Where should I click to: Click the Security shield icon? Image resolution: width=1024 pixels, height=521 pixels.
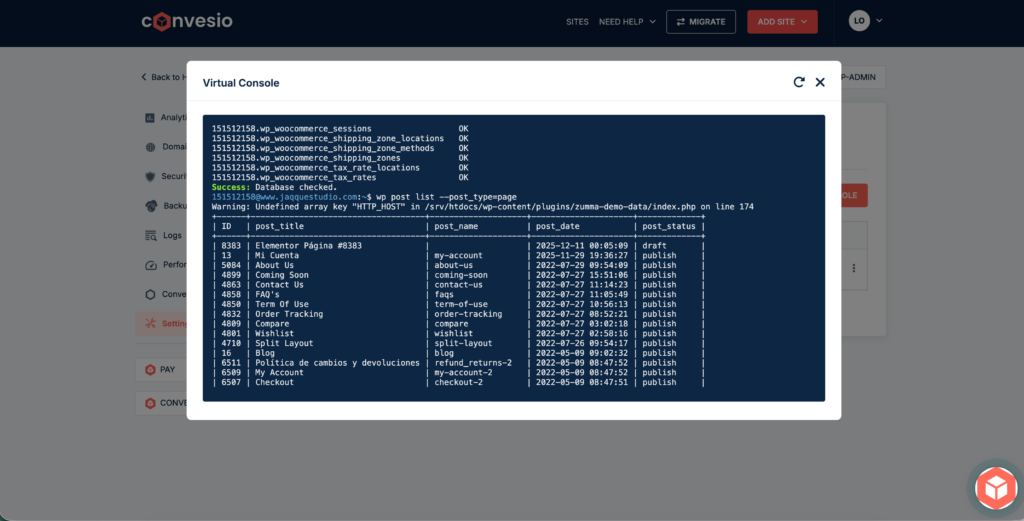click(x=150, y=176)
